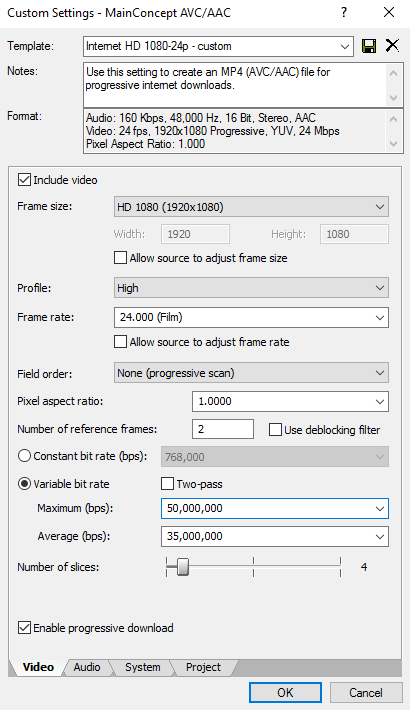Viewport: 410px width, 710px height.
Task: Click the slices value label 4
Action: [x=364, y=567]
